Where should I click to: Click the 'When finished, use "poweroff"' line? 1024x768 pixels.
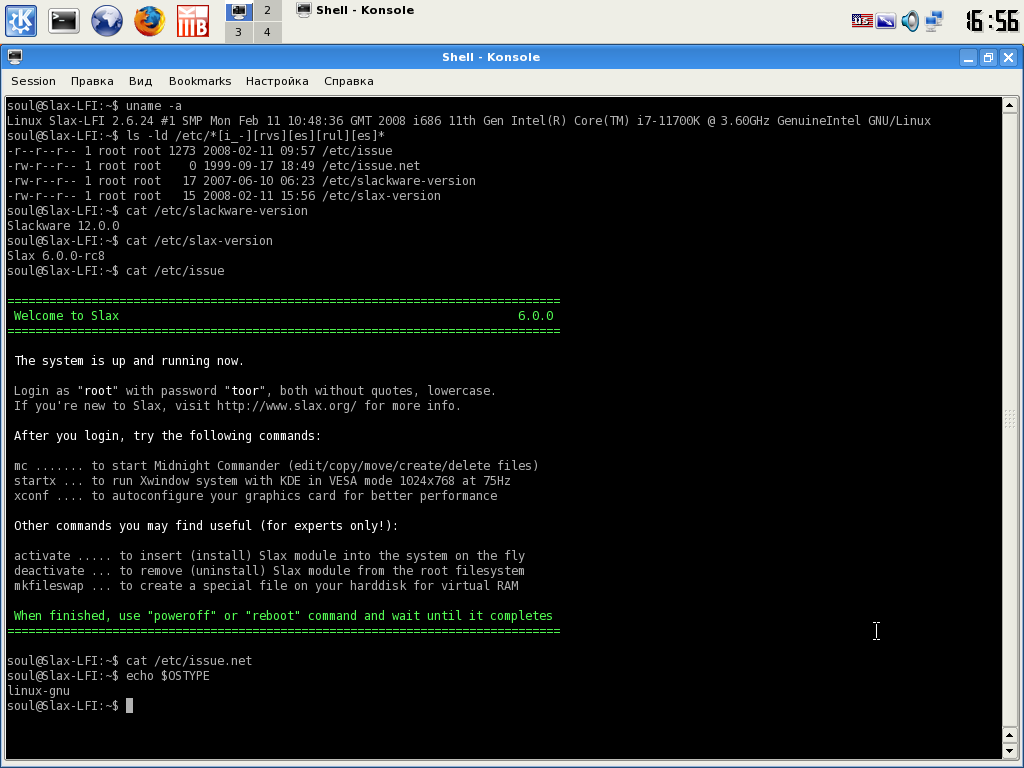283,615
